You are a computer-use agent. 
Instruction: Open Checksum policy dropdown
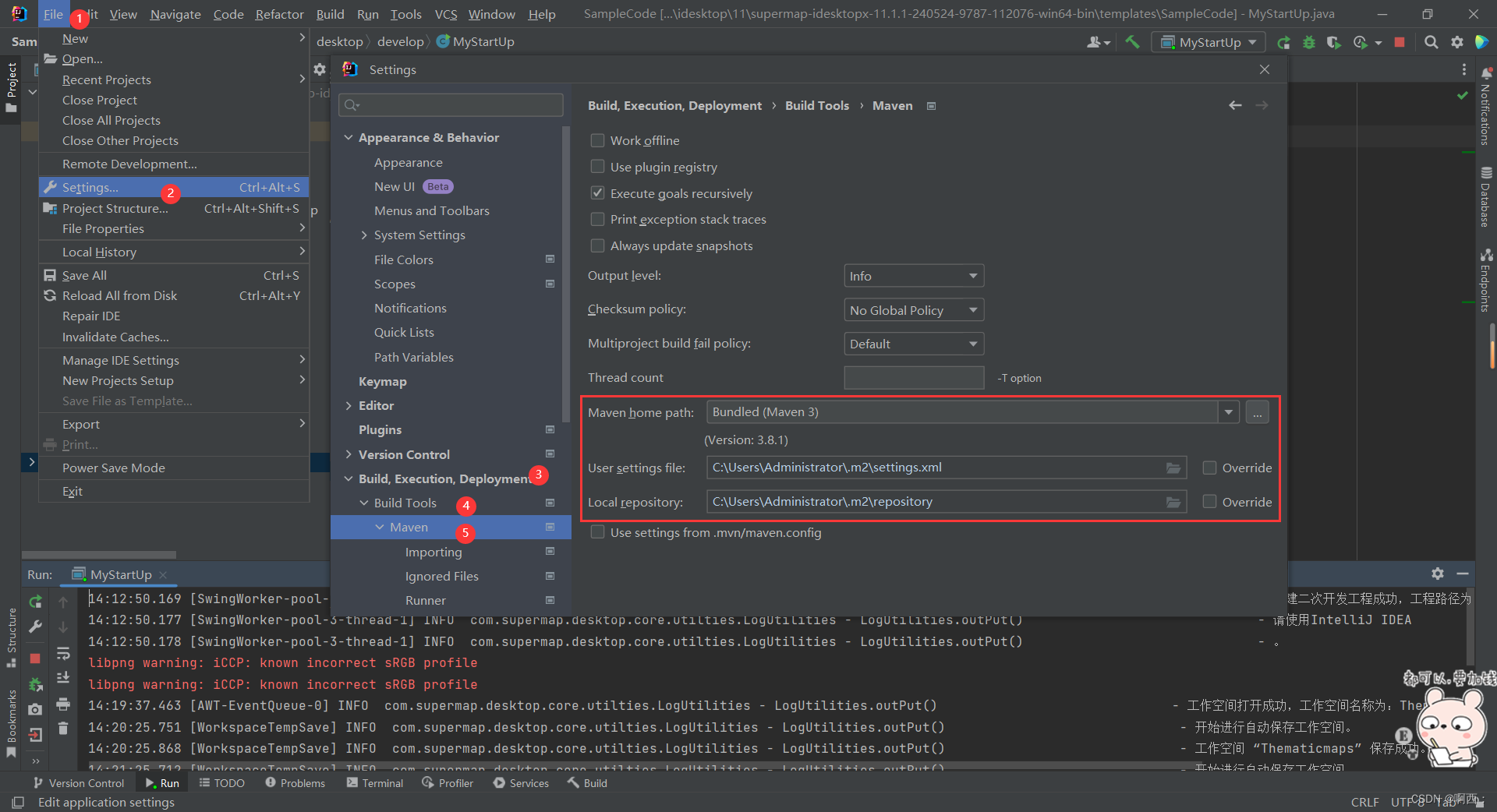914,310
